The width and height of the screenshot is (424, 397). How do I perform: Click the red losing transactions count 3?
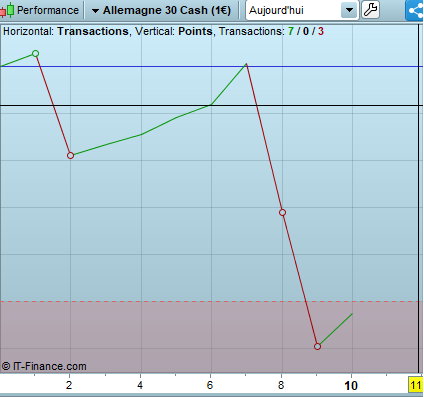(x=321, y=31)
